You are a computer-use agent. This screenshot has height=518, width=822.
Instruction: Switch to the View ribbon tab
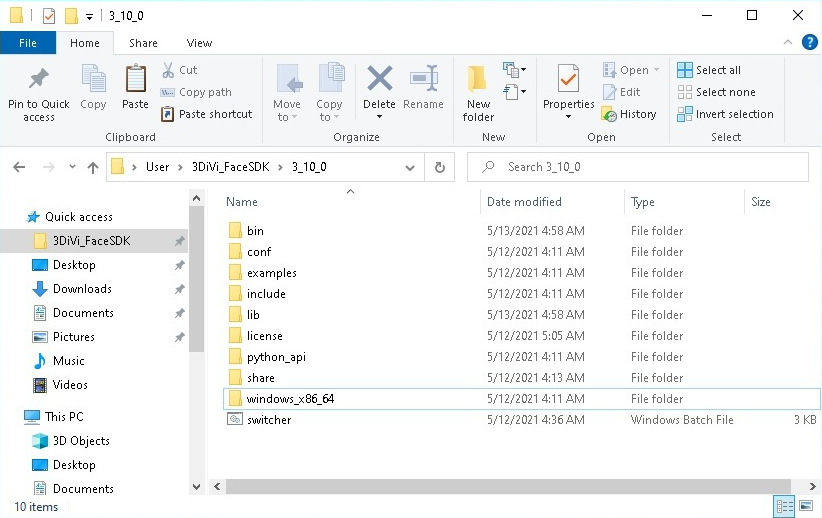tap(199, 43)
